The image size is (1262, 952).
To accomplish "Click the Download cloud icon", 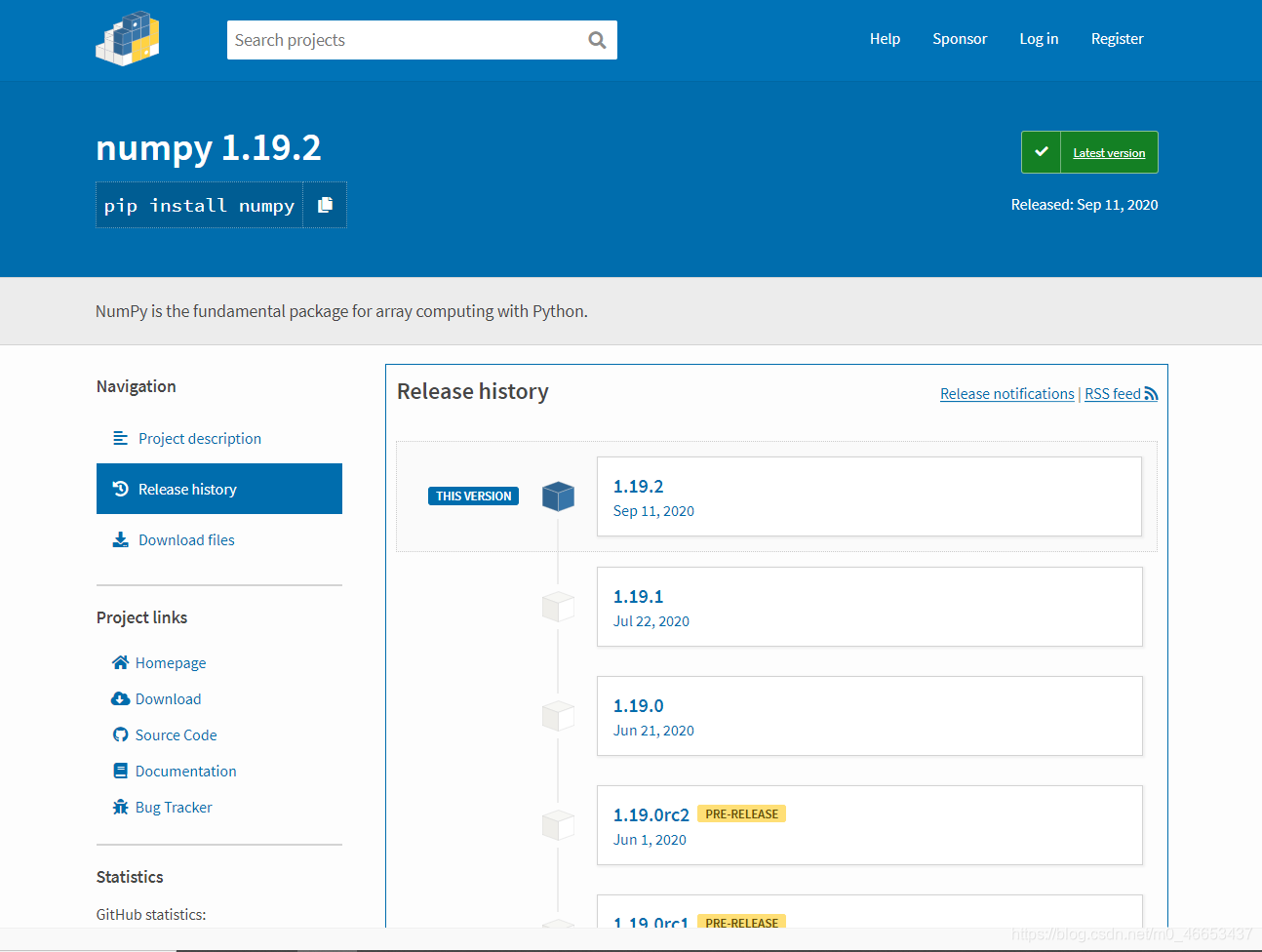I will [120, 698].
